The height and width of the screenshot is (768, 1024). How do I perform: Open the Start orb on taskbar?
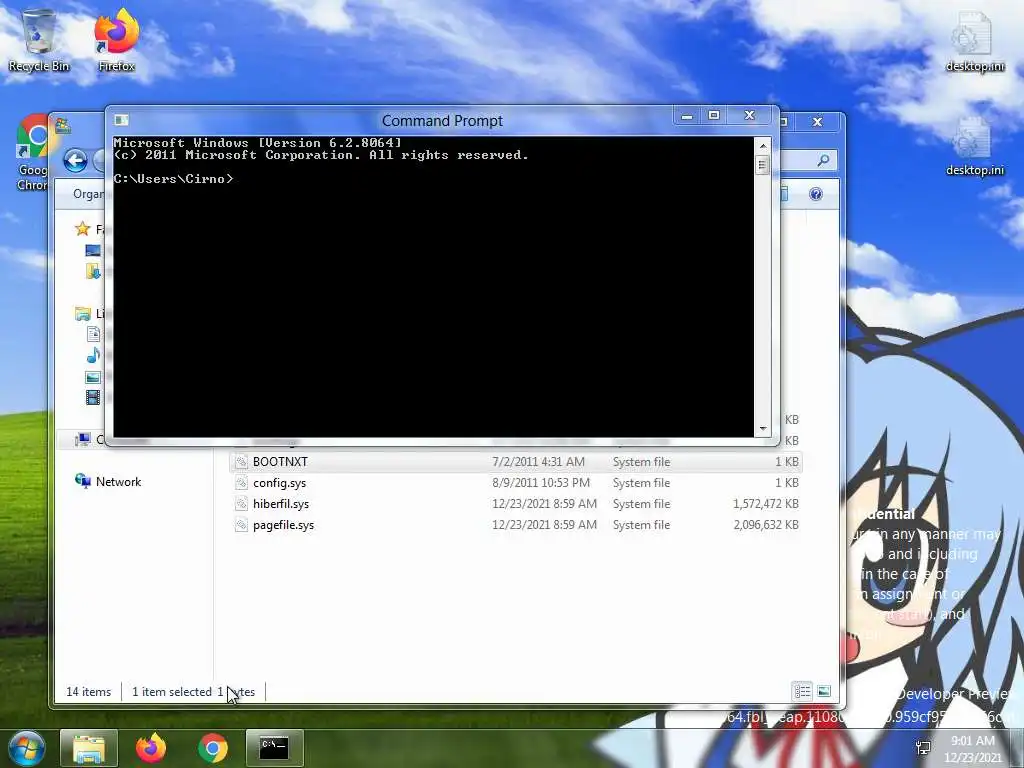[x=26, y=748]
